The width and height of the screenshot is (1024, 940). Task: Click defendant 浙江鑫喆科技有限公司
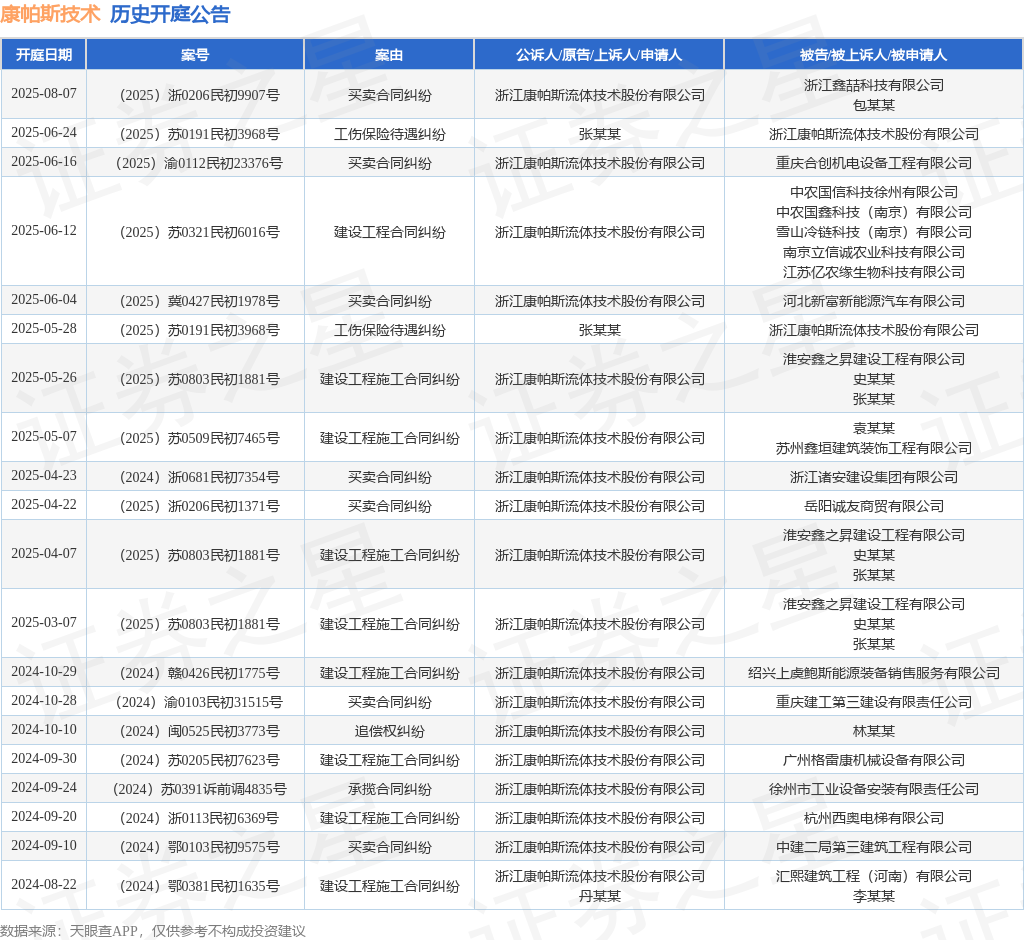pos(874,85)
